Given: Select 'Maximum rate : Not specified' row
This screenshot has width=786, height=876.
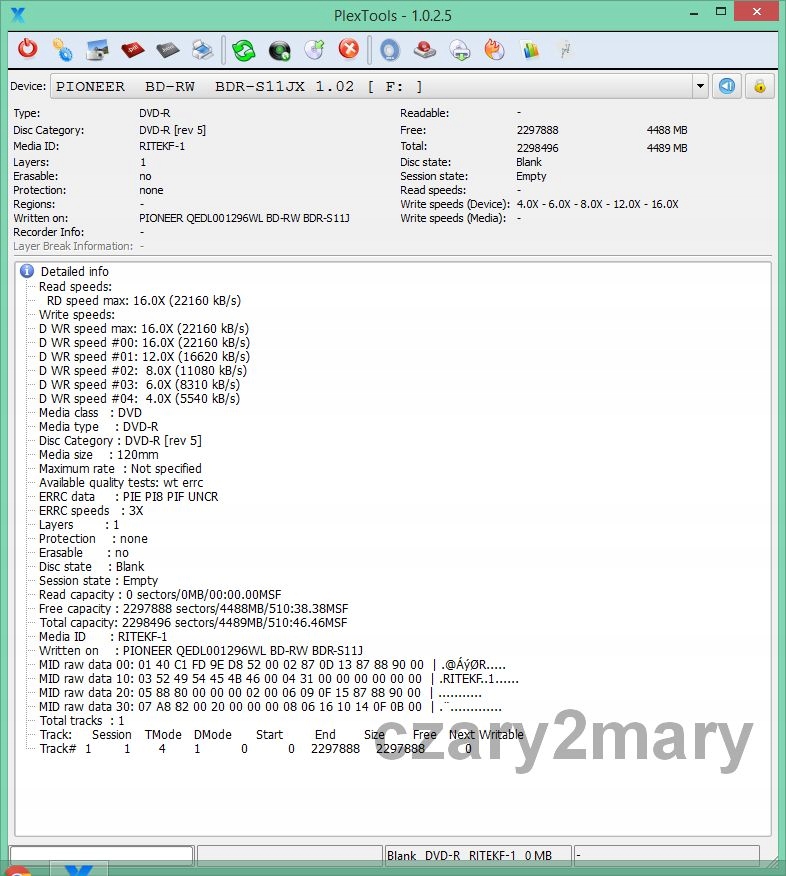Looking at the screenshot, I should click(120, 468).
